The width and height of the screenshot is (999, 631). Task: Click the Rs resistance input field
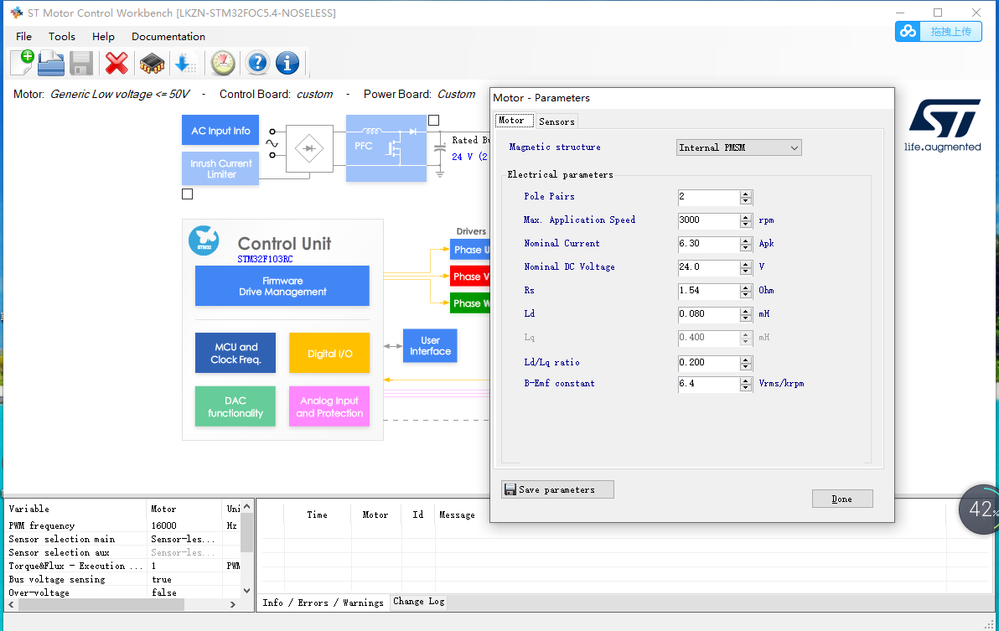point(708,291)
